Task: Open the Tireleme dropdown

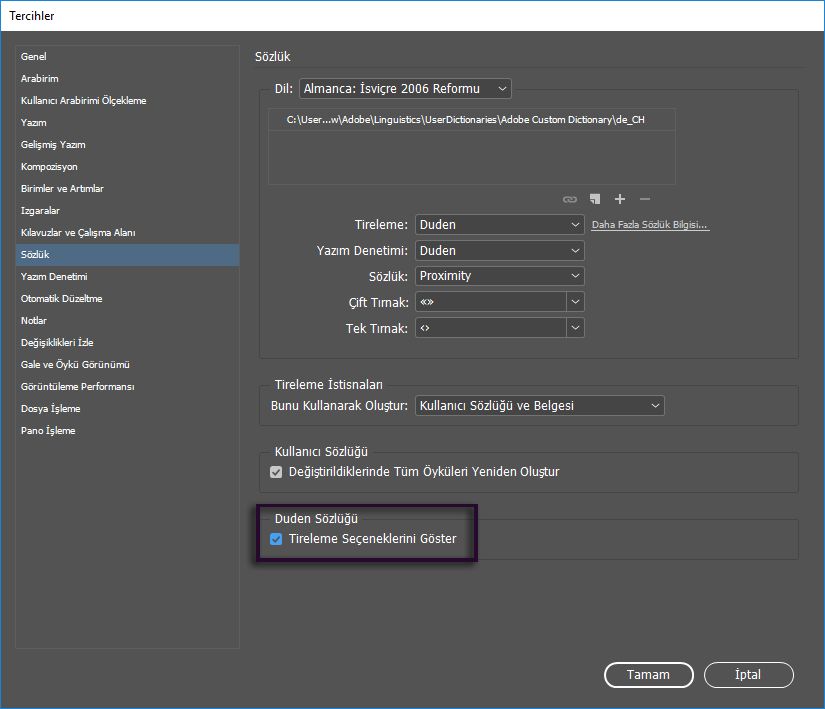Action: pyautogui.click(x=499, y=225)
